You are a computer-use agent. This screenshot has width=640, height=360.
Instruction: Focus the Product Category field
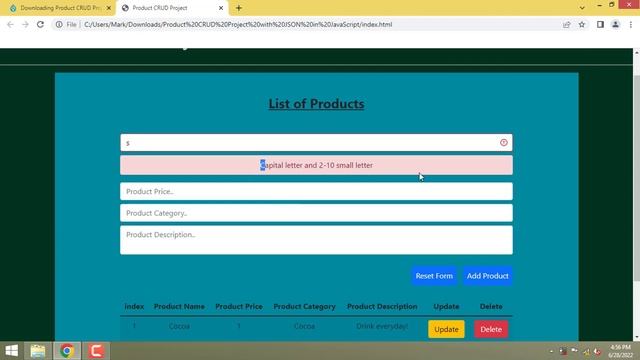coord(316,213)
